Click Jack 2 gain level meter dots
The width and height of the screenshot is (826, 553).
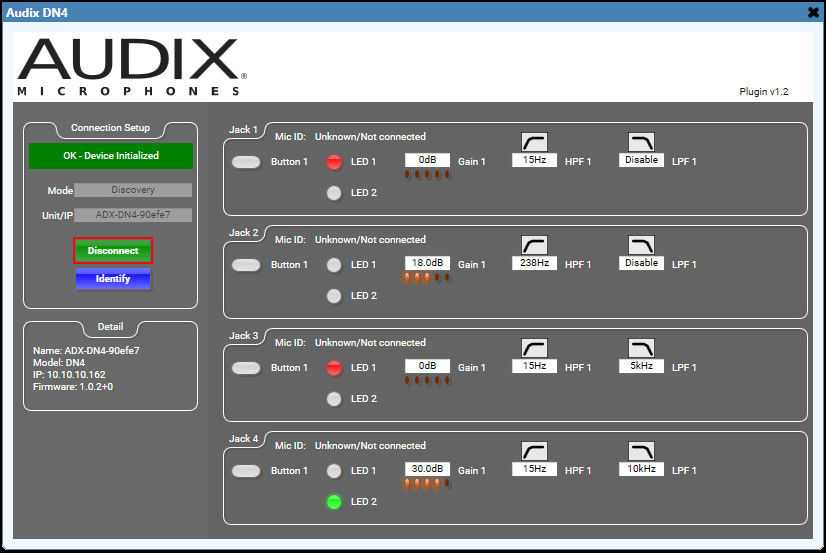427,277
